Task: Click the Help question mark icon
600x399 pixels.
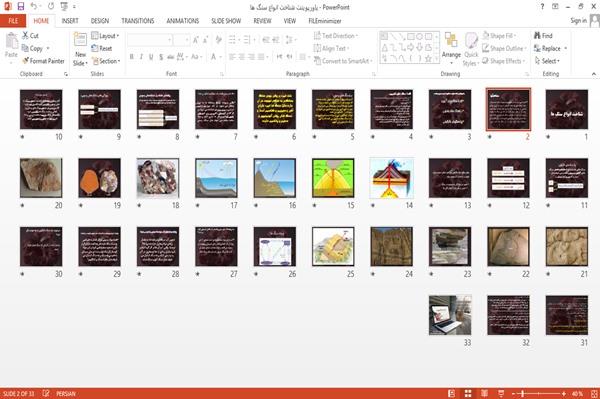Action: tap(542, 7)
